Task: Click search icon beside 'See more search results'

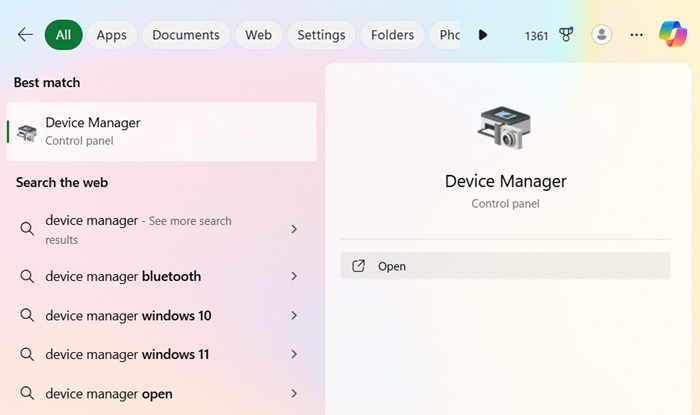Action: coord(27,229)
